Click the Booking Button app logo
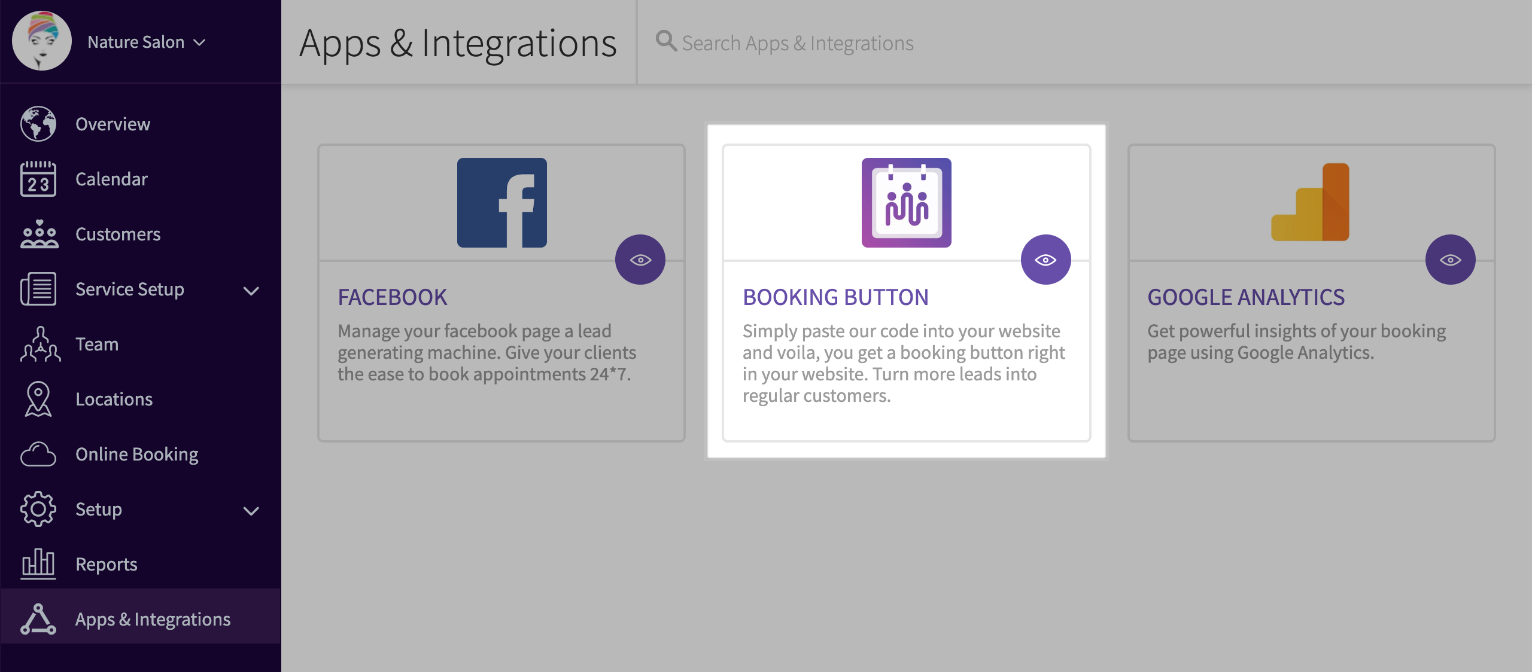Image resolution: width=1532 pixels, height=672 pixels. click(x=907, y=203)
